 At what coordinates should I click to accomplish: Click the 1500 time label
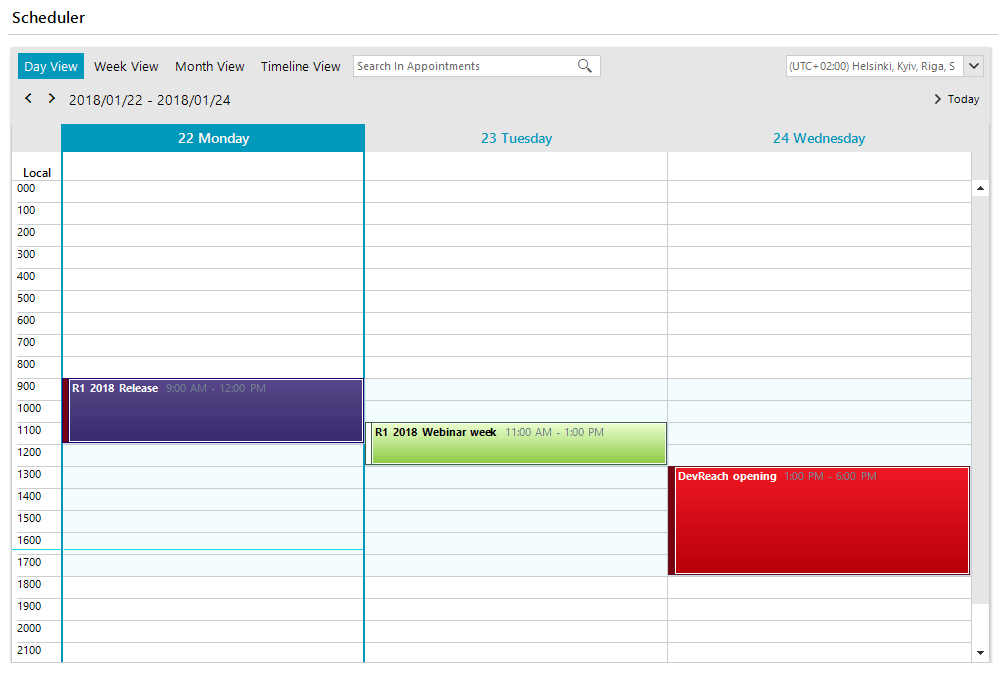point(29,518)
